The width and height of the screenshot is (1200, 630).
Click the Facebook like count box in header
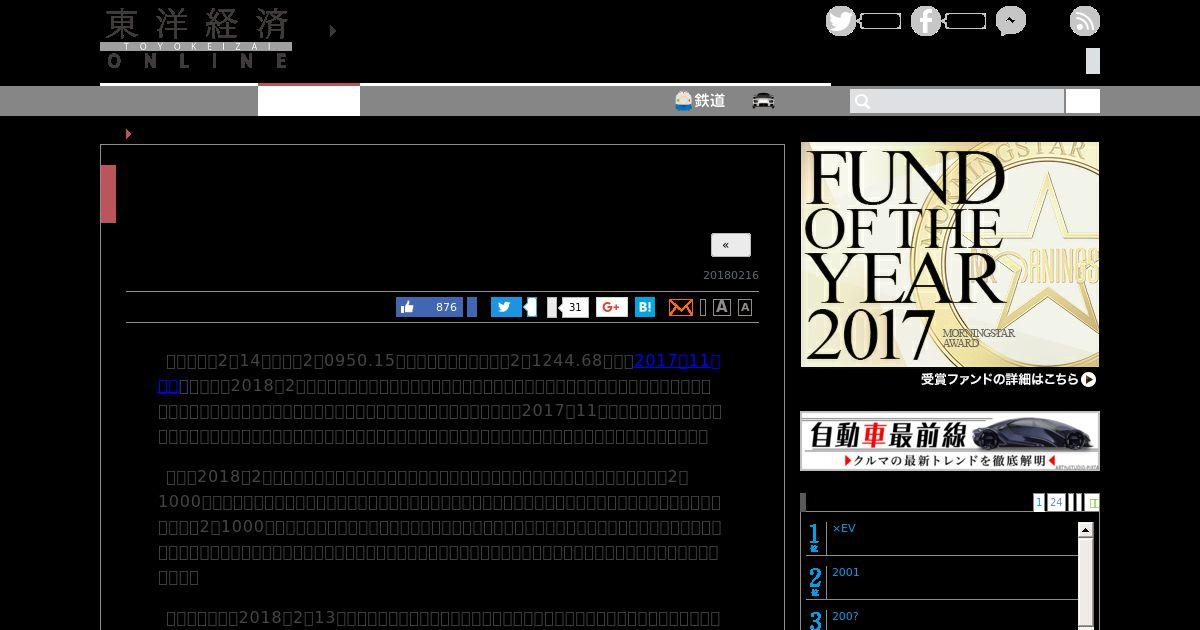click(965, 21)
